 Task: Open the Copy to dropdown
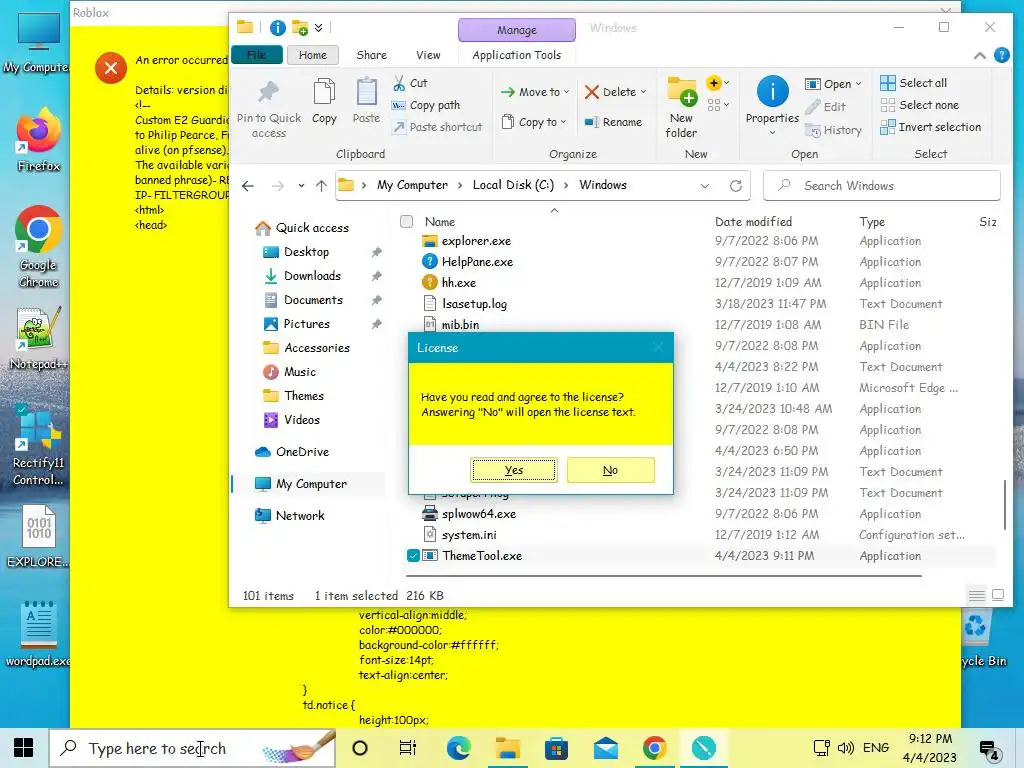(x=534, y=122)
